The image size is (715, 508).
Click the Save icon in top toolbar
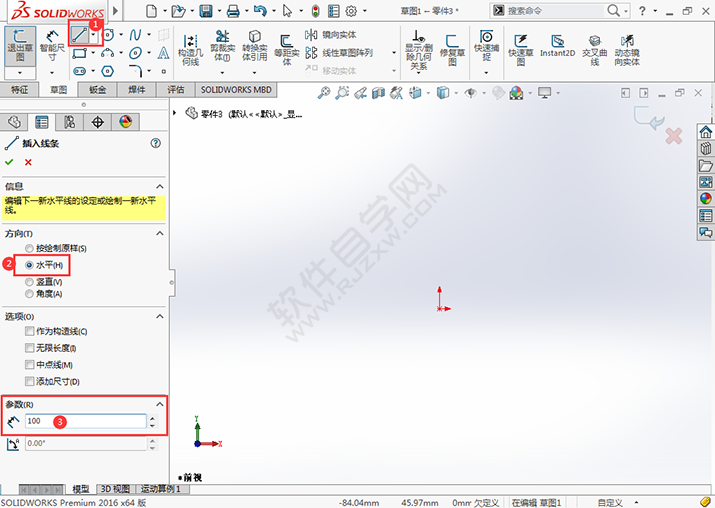pos(206,11)
